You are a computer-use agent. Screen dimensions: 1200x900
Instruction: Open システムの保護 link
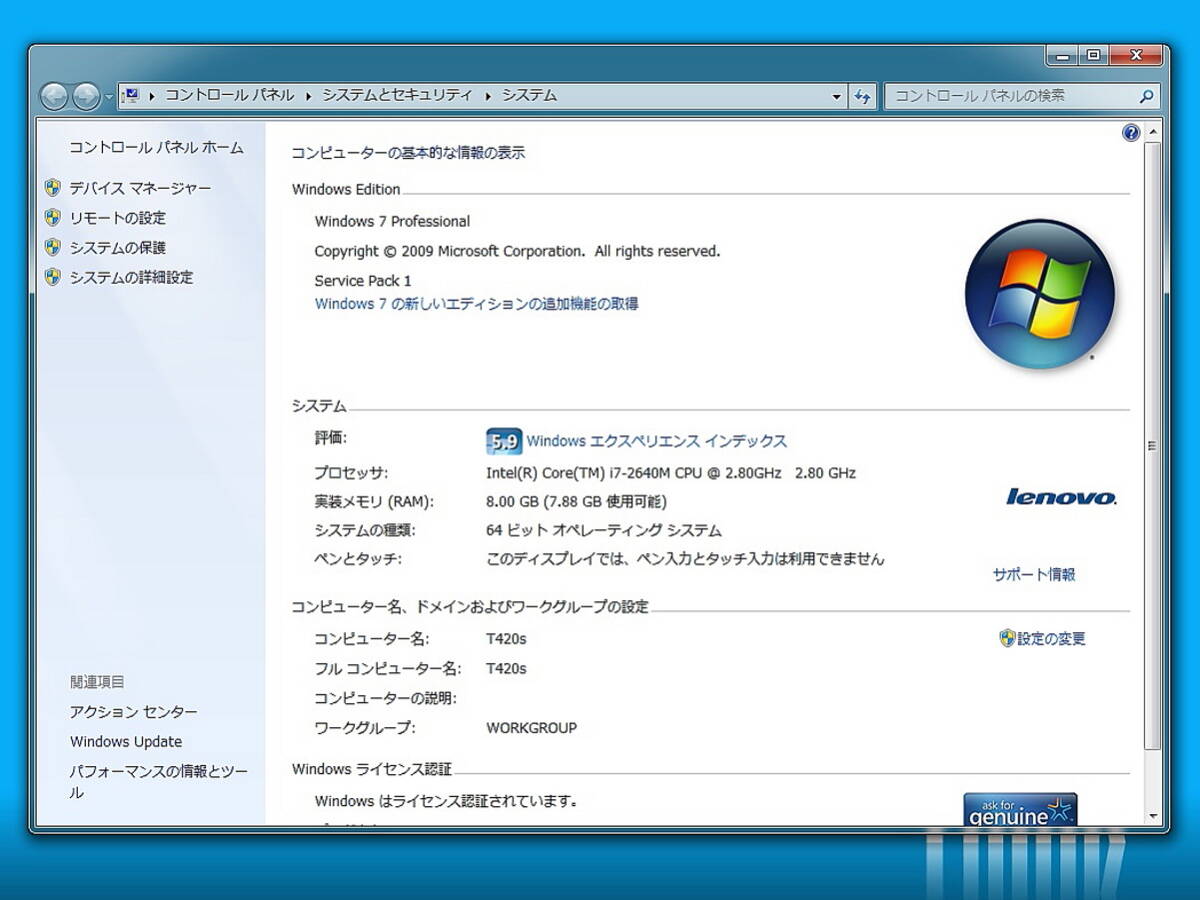pyautogui.click(x=117, y=248)
